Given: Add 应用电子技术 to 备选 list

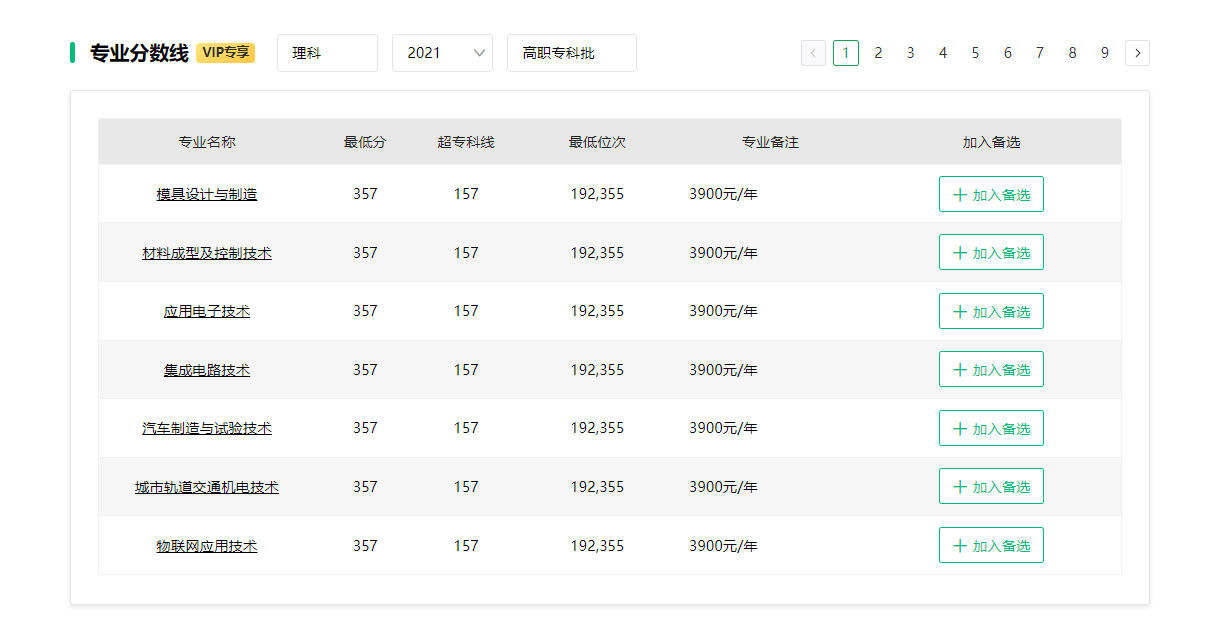Looking at the screenshot, I should [991, 311].
